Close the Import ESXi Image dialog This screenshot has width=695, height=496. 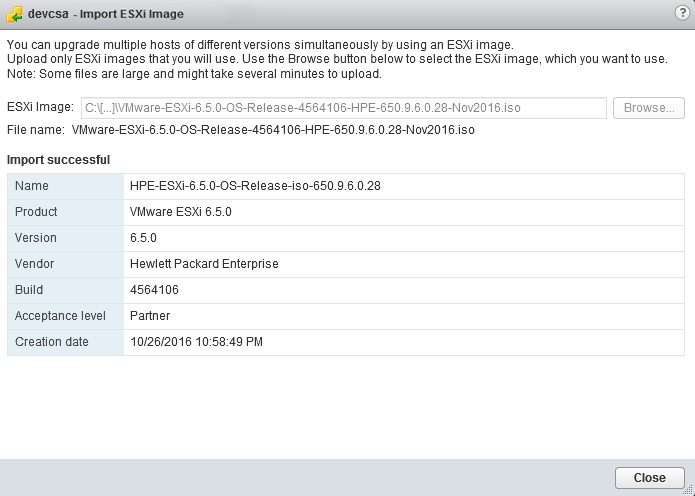pyautogui.click(x=649, y=477)
